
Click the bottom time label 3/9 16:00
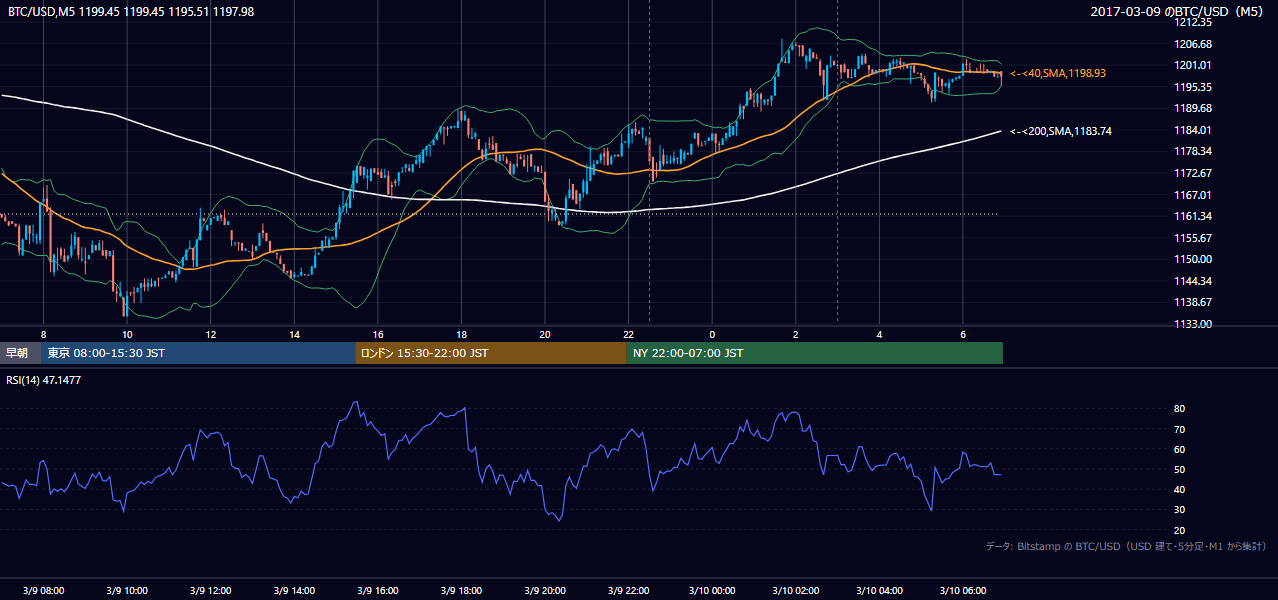tap(378, 591)
